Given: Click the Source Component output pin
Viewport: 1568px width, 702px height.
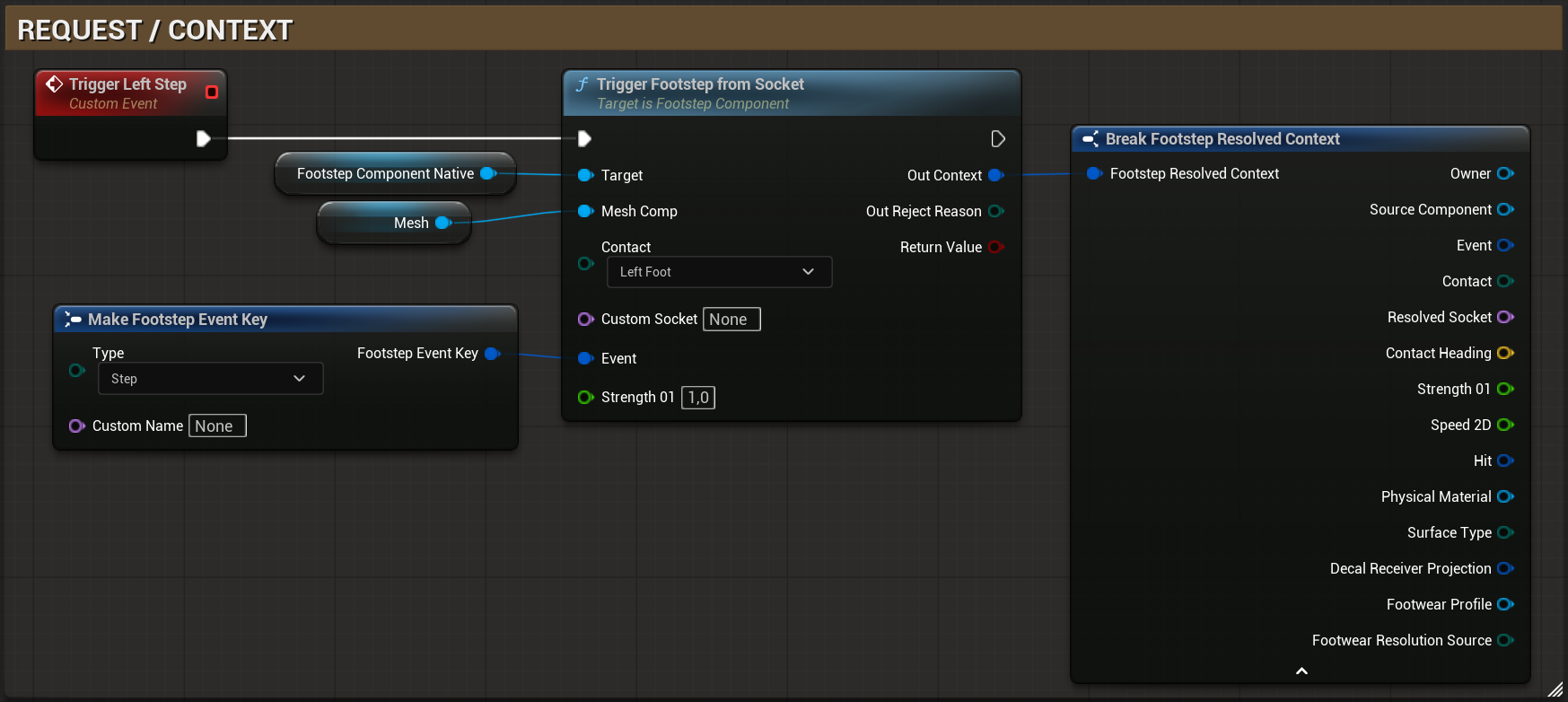Looking at the screenshot, I should 1506,209.
